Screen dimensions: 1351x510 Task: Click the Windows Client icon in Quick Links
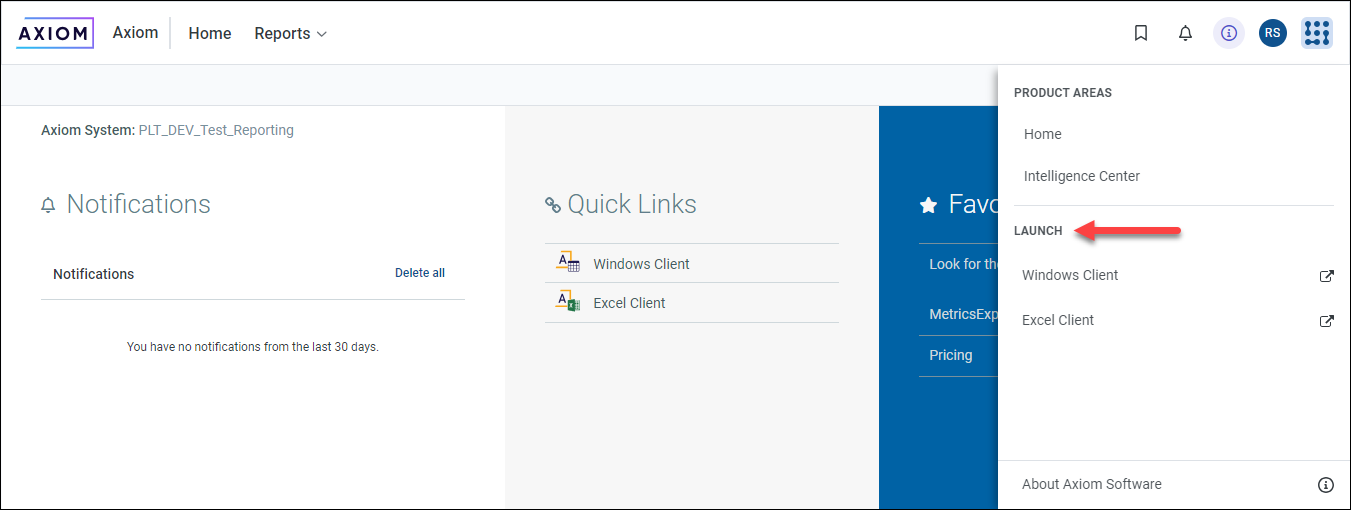tap(568, 263)
